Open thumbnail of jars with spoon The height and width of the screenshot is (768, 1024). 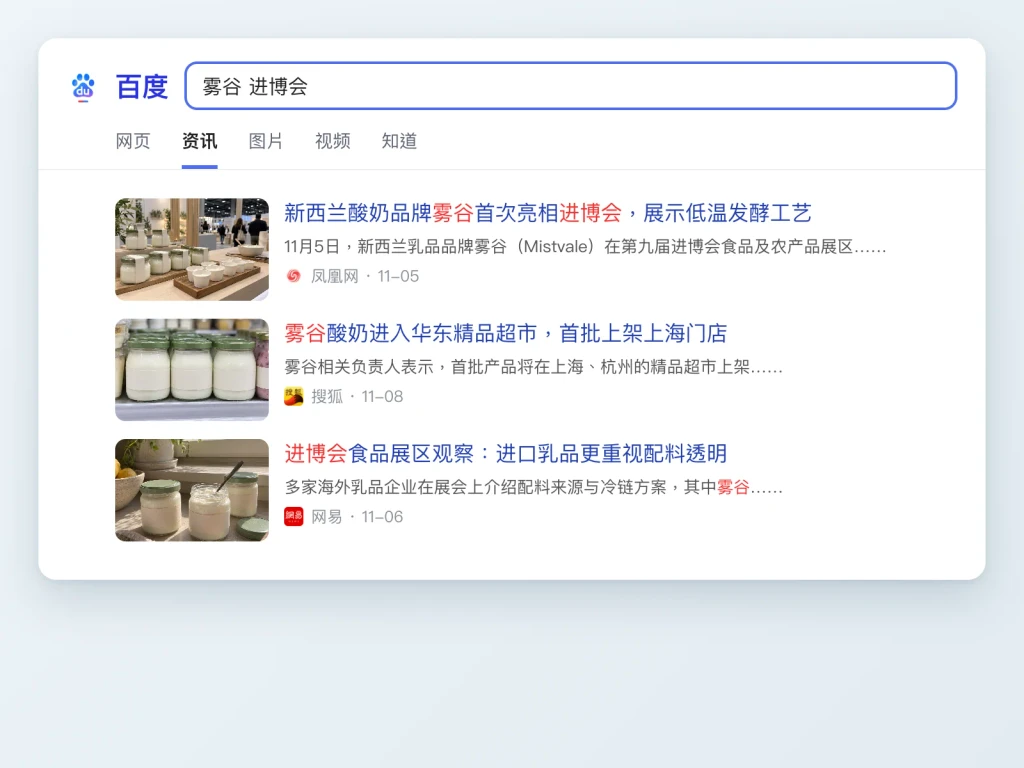tap(192, 490)
